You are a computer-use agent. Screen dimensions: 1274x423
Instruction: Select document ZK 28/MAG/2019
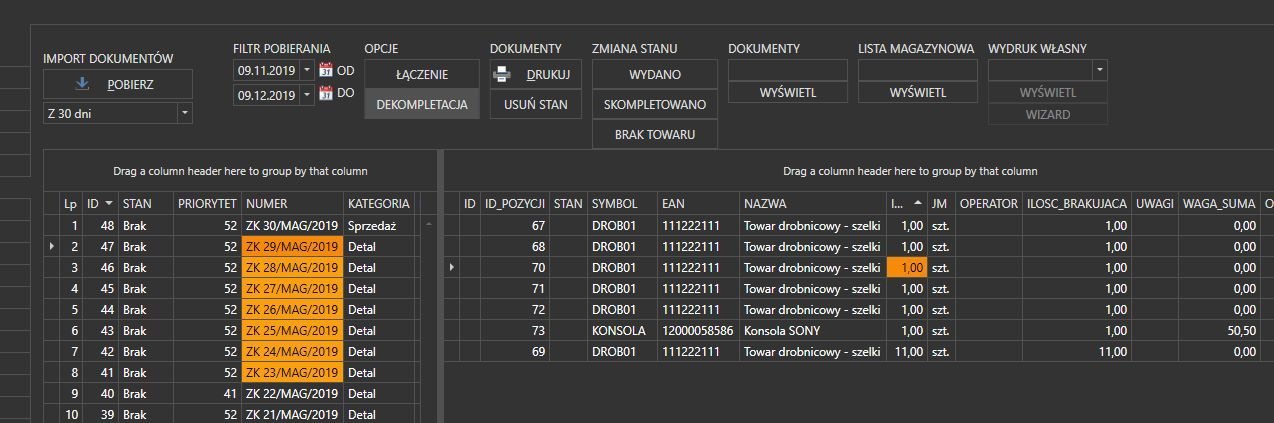[292, 267]
